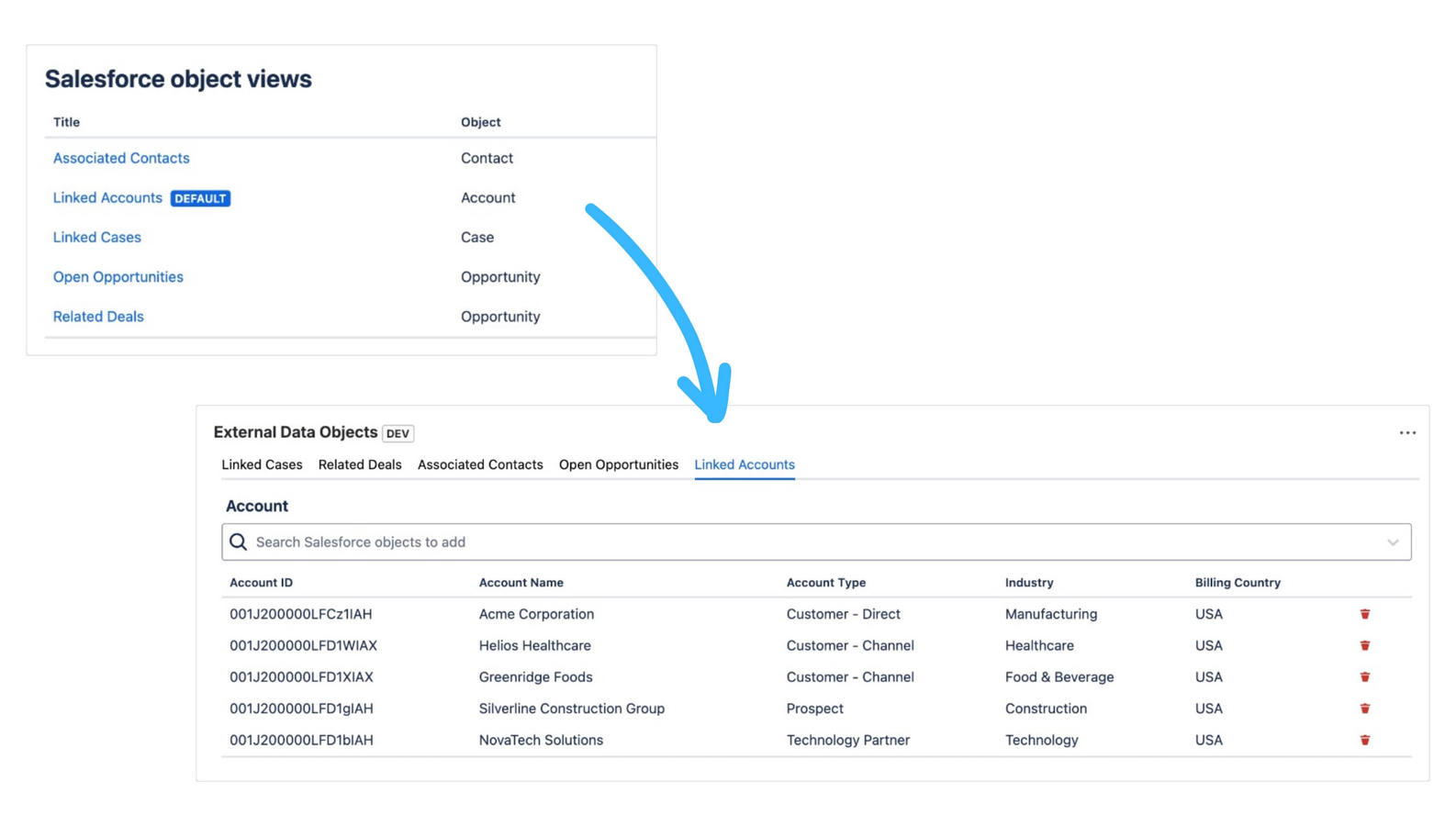Delete the Helios Healthcare account row
Image resolution: width=1456 pixels, height=826 pixels.
[x=1365, y=645]
